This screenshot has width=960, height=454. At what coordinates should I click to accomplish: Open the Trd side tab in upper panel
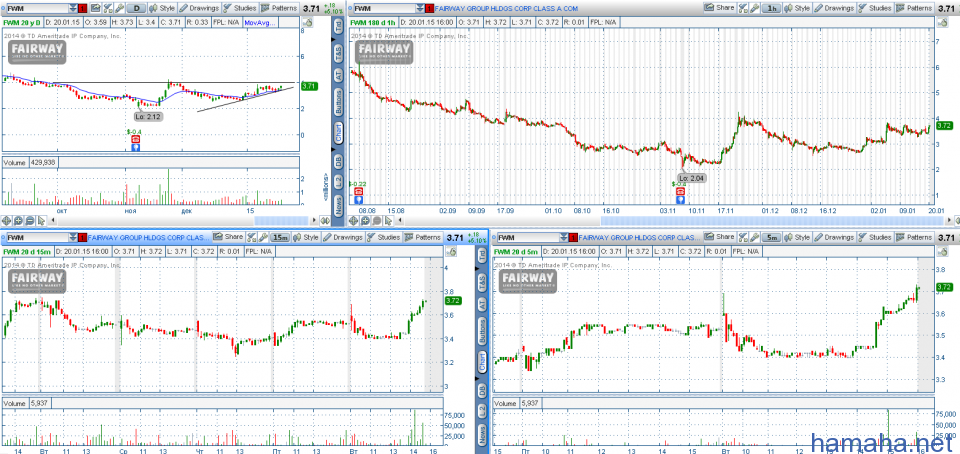coord(339,26)
